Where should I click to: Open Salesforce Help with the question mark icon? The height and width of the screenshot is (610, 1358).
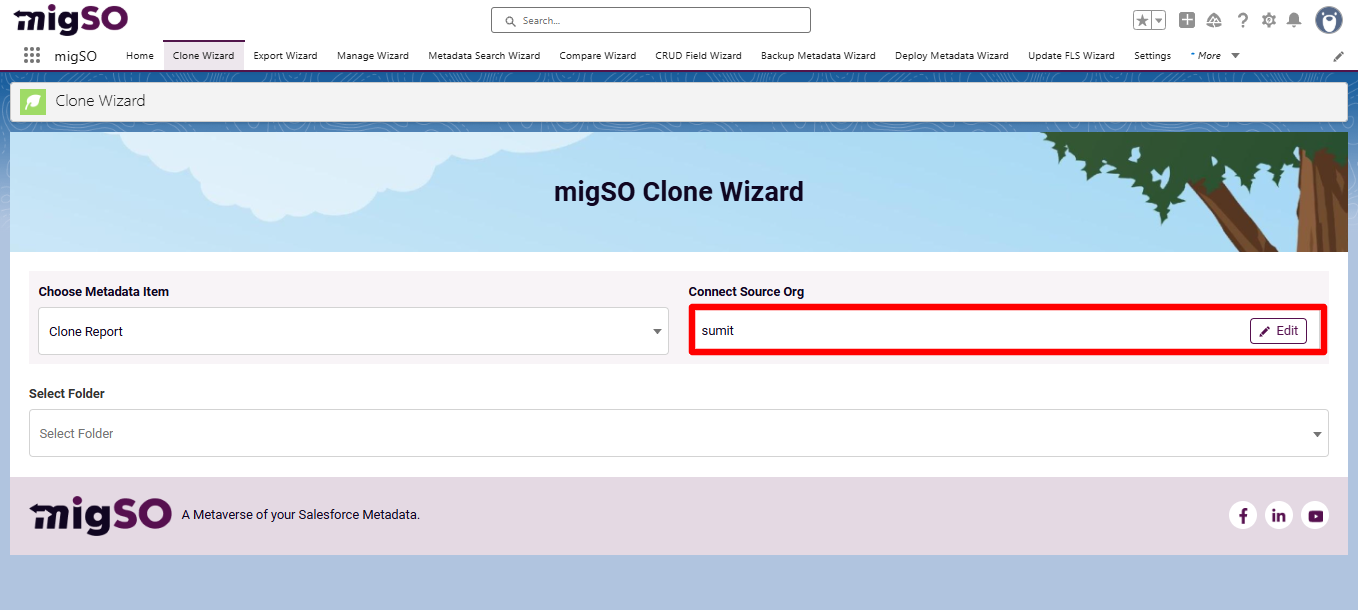pyautogui.click(x=1242, y=19)
